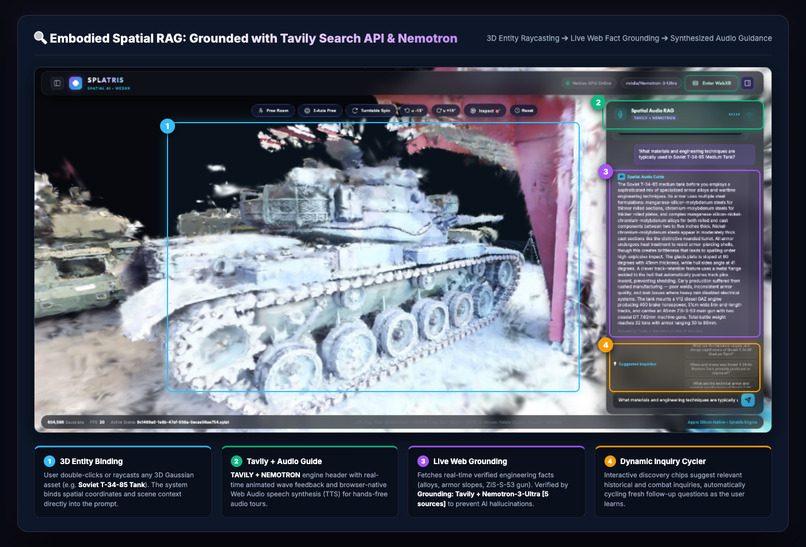This screenshot has width=806, height=547.
Task: Rotate view by minus 15 degrees
Action: pyautogui.click(x=413, y=111)
